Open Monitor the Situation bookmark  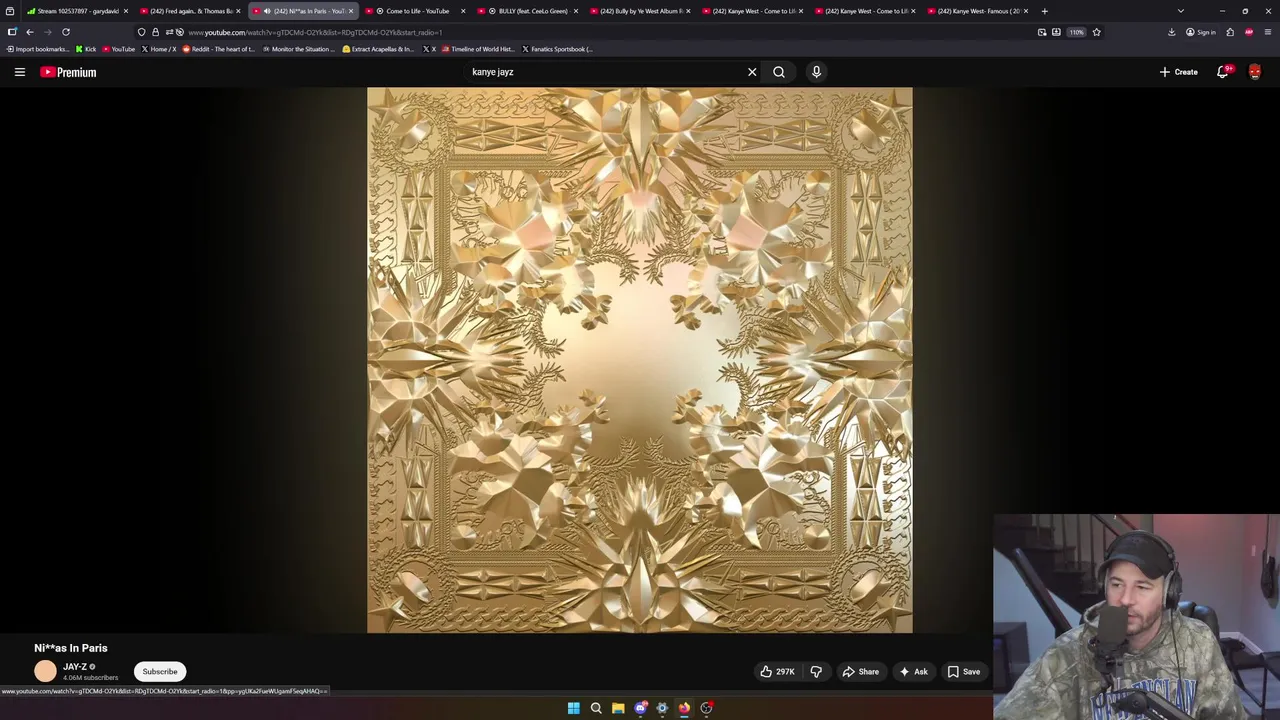click(x=298, y=49)
